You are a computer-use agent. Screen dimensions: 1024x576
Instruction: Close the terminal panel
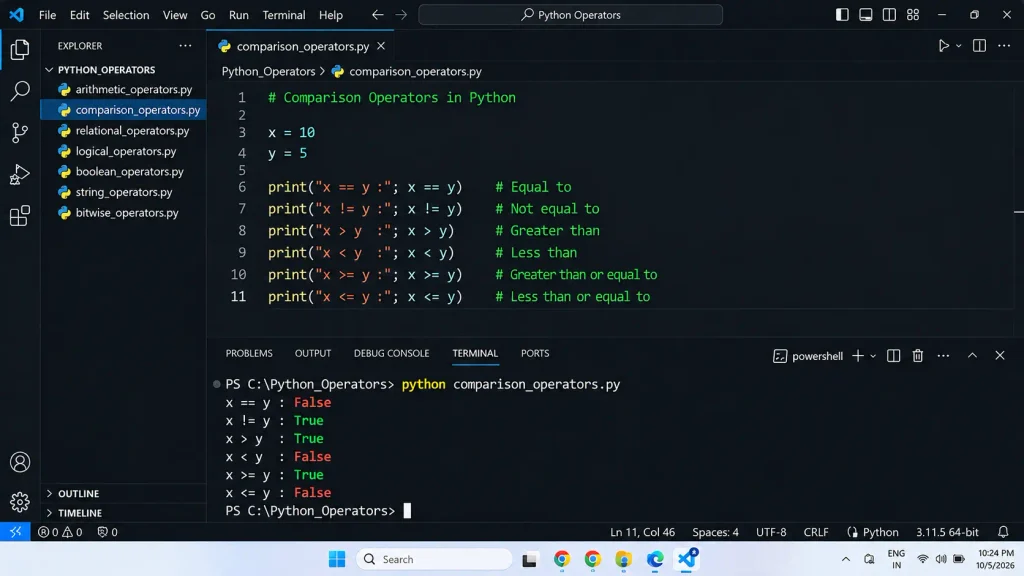coord(1000,356)
